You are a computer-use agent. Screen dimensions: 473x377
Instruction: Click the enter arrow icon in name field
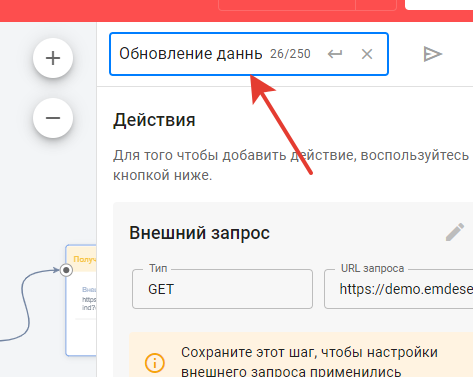pyautogui.click(x=335, y=54)
